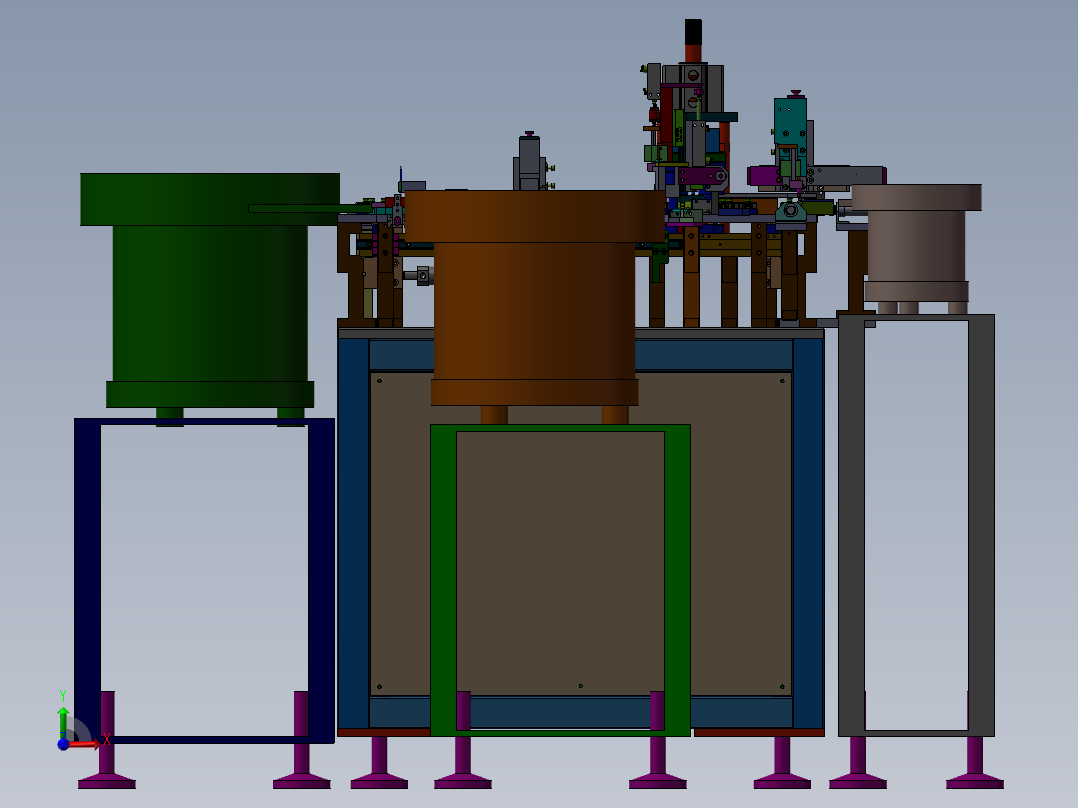
Task: Pick the dark navy support stand frame
Action: [87, 578]
